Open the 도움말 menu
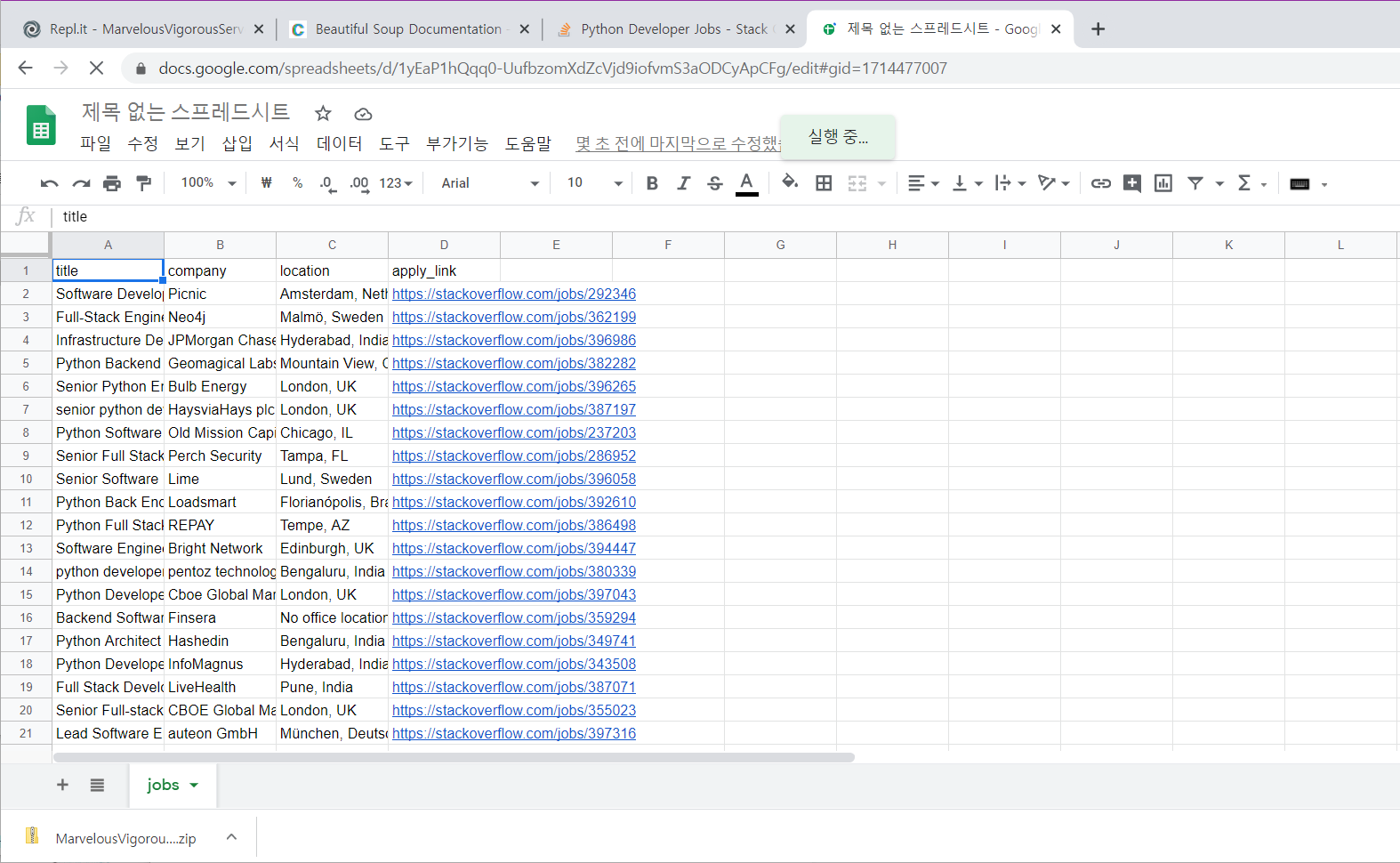The width and height of the screenshot is (1400, 863). coord(528,143)
